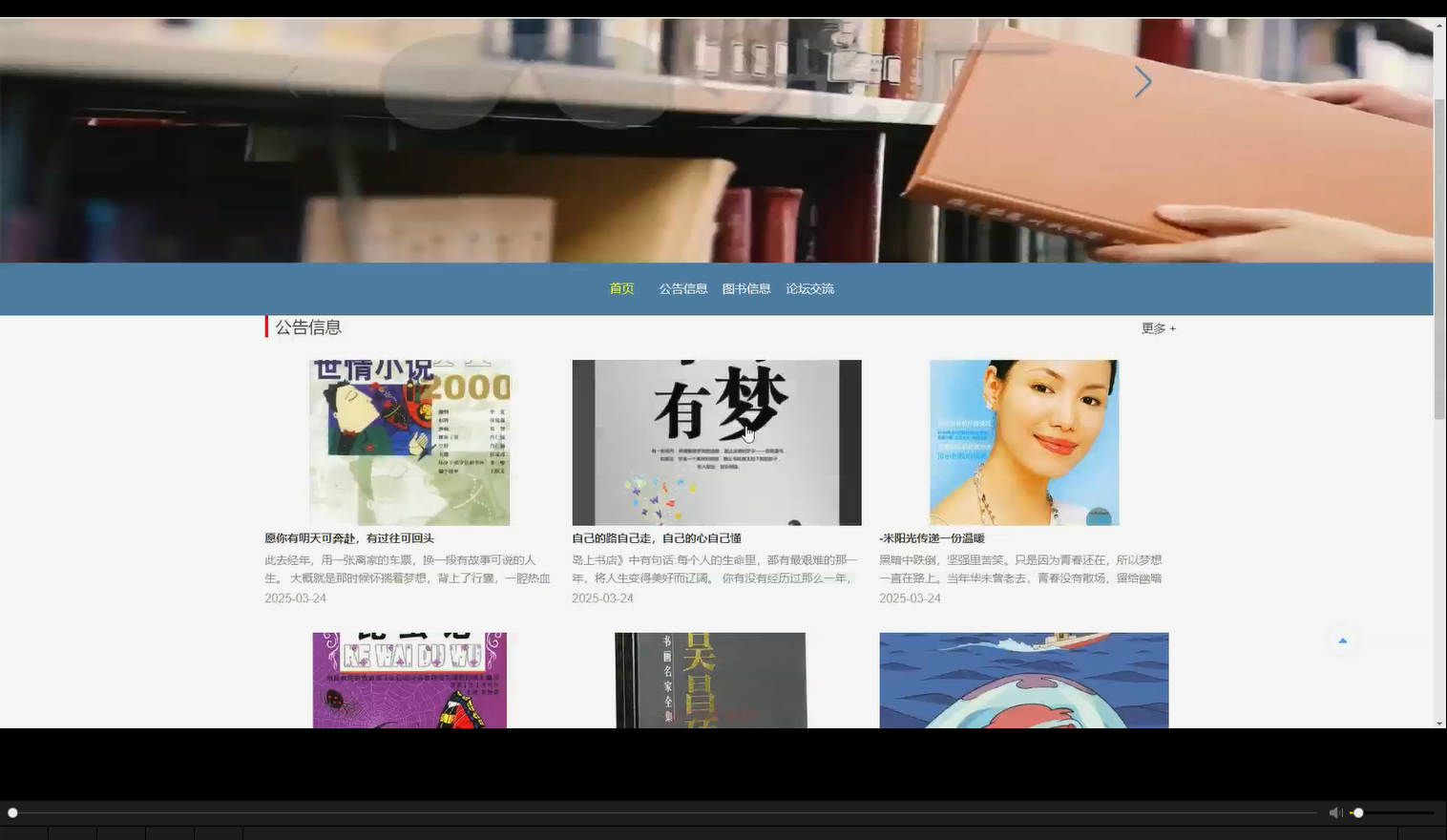The width and height of the screenshot is (1447, 840).
Task: Open the 图书信息 navigation item
Action: coord(746,288)
